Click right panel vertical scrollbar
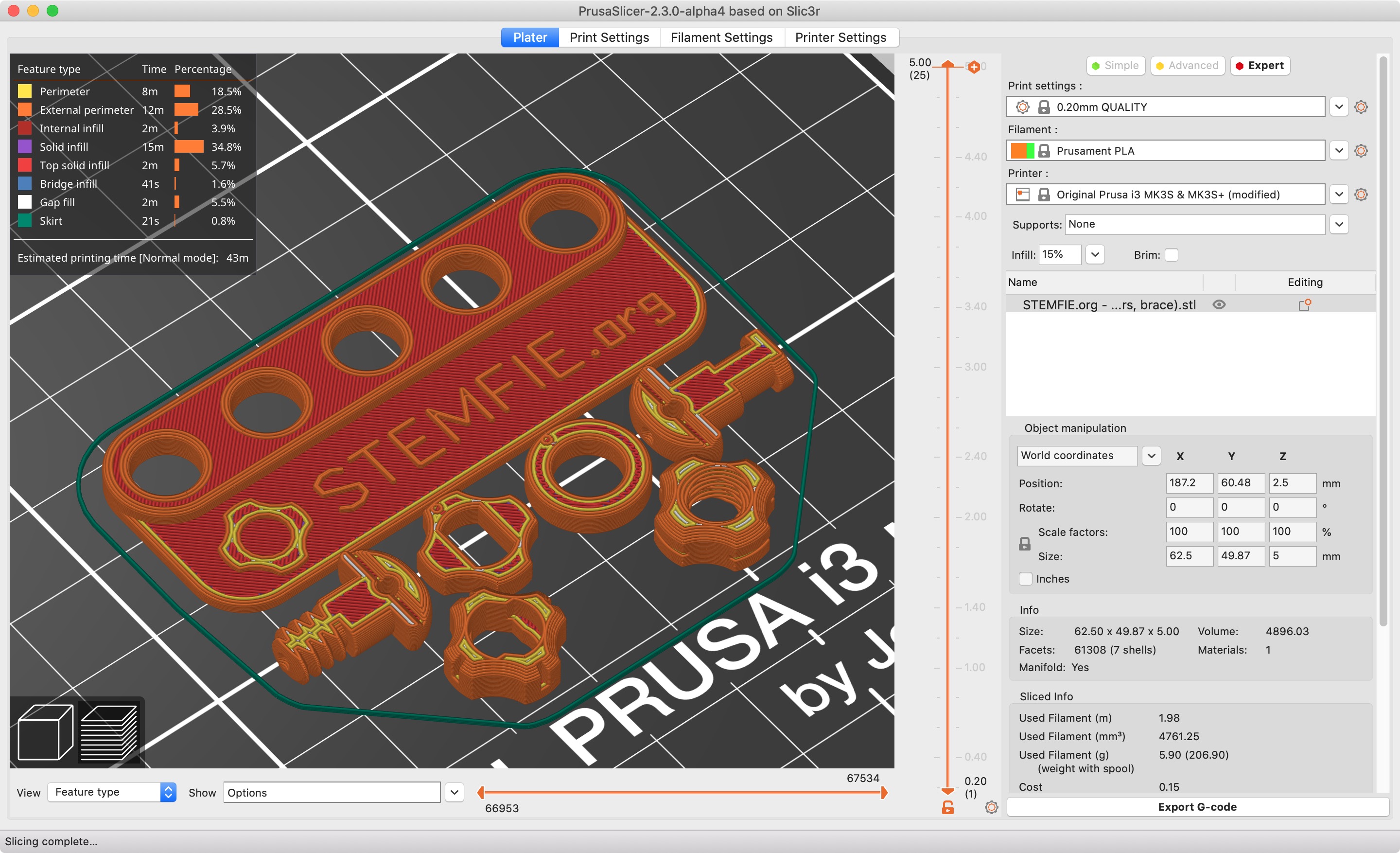 (x=1383, y=341)
